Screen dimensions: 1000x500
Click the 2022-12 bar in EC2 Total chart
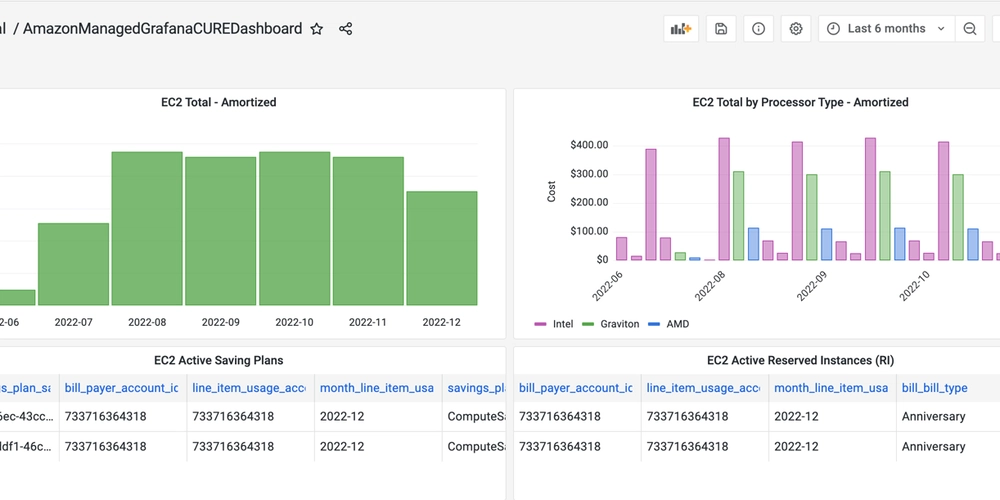[441, 248]
